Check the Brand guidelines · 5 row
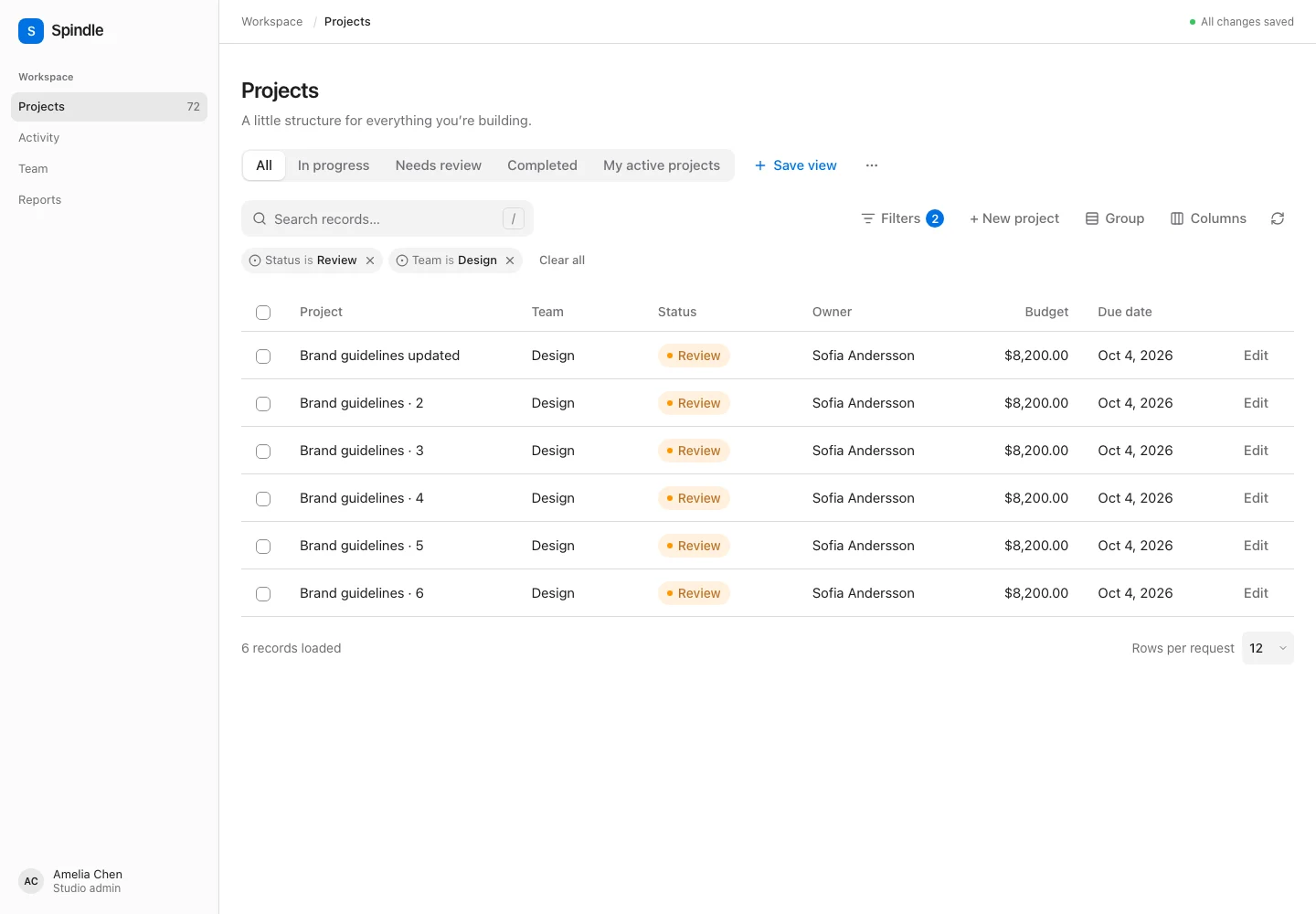Image resolution: width=1316 pixels, height=914 pixels. pyautogui.click(x=263, y=547)
